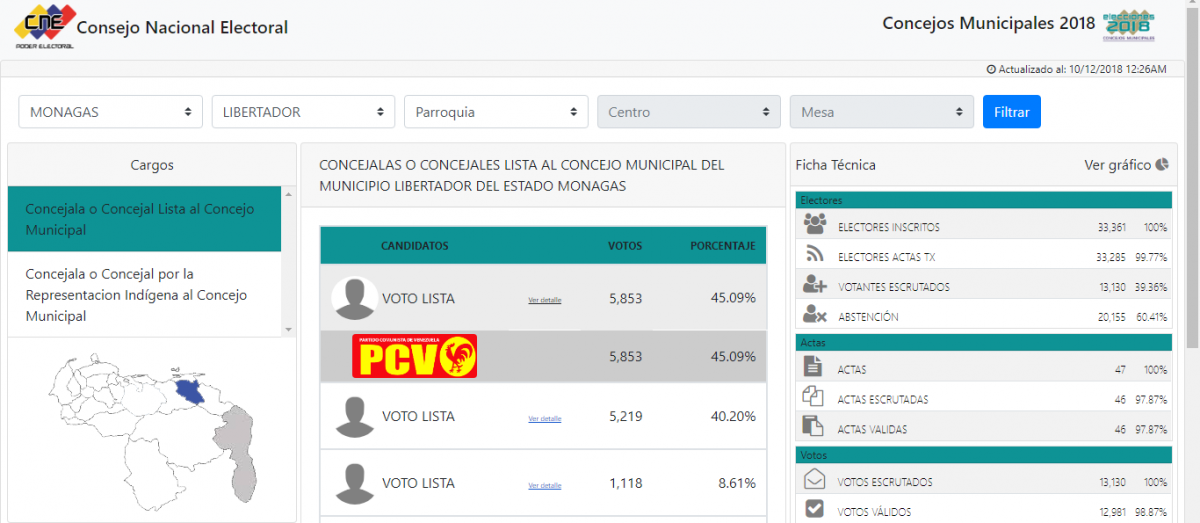Click the Electores Actas TX signal icon
Viewport: 1200px width, 523px height.
[815, 256]
